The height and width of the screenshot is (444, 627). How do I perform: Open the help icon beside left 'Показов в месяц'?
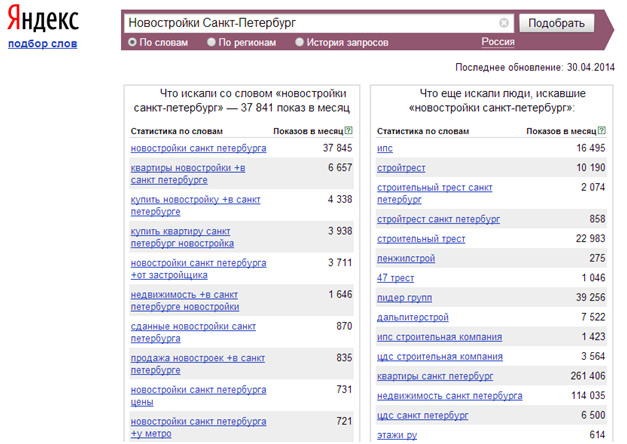349,130
